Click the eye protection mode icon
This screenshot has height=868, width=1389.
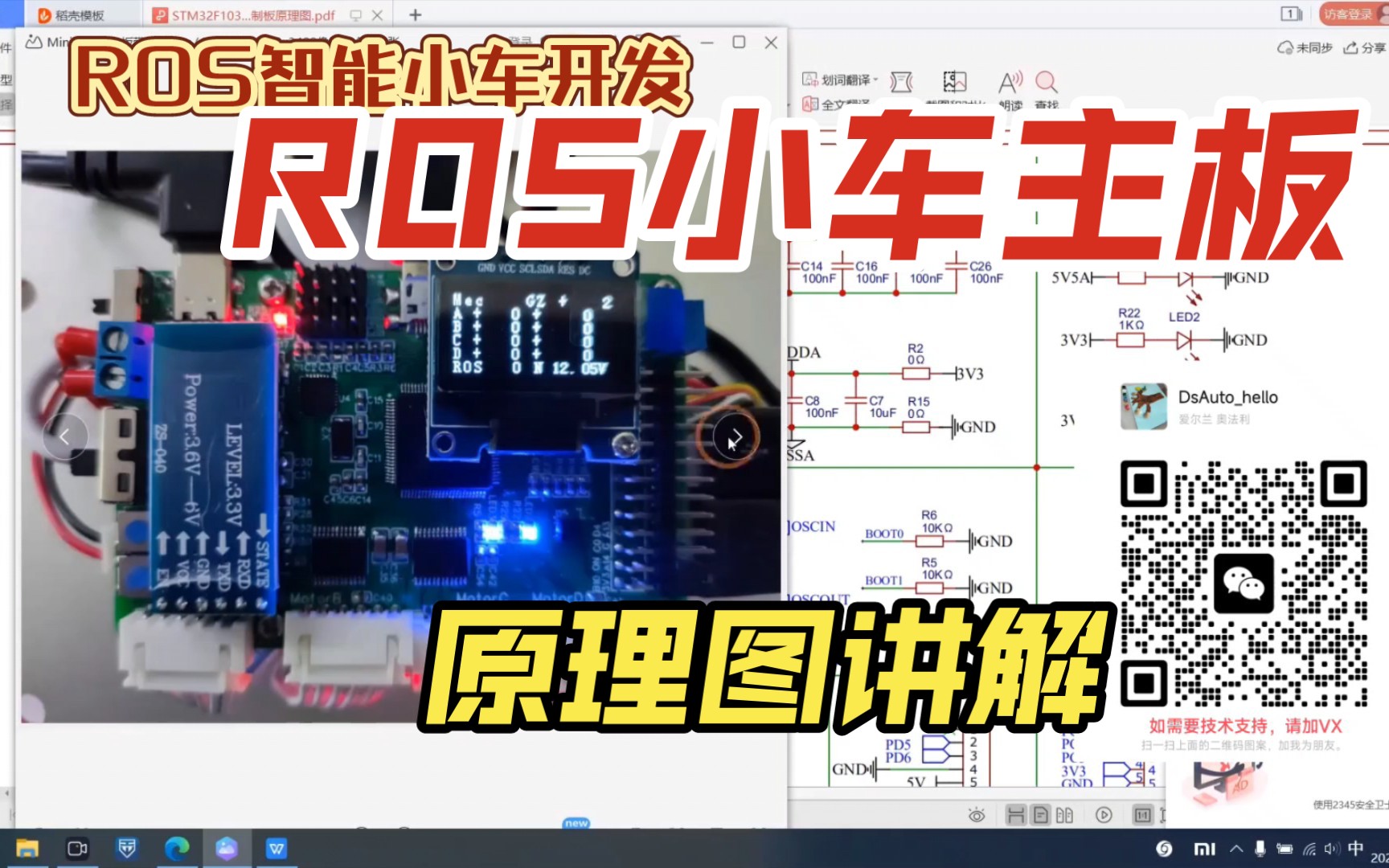tap(977, 815)
